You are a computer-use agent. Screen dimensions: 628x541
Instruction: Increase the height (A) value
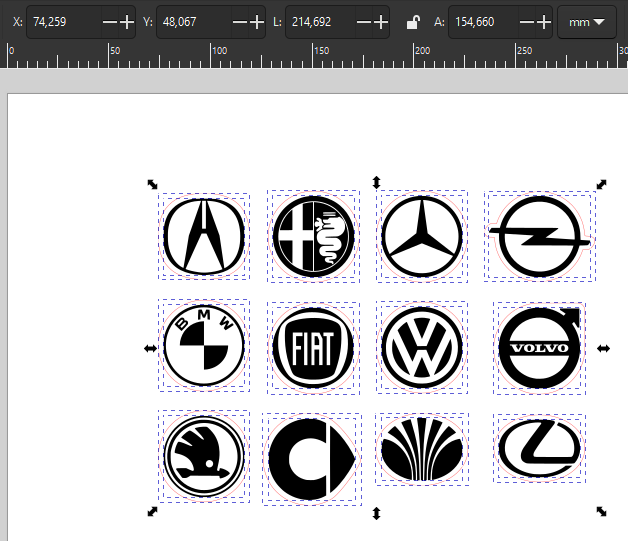(544, 22)
